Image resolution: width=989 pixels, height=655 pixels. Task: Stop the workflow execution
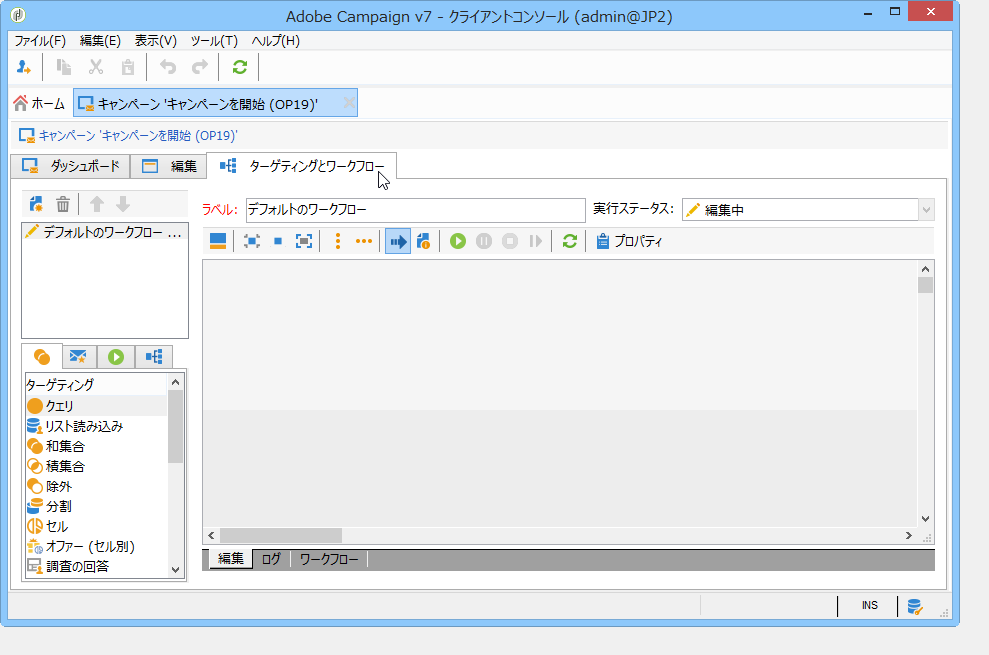tap(510, 241)
